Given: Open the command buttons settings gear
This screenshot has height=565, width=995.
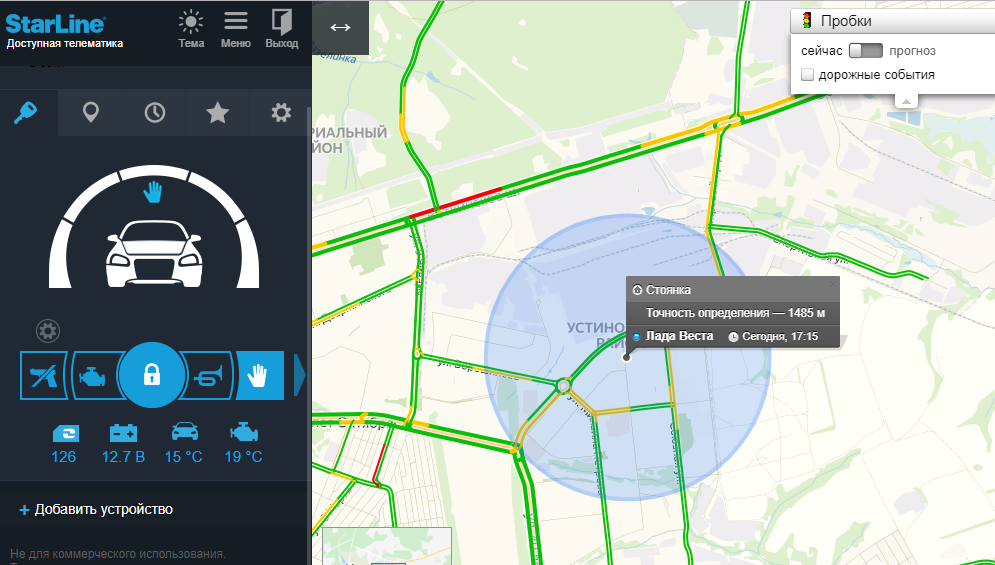Looking at the screenshot, I should tap(48, 331).
